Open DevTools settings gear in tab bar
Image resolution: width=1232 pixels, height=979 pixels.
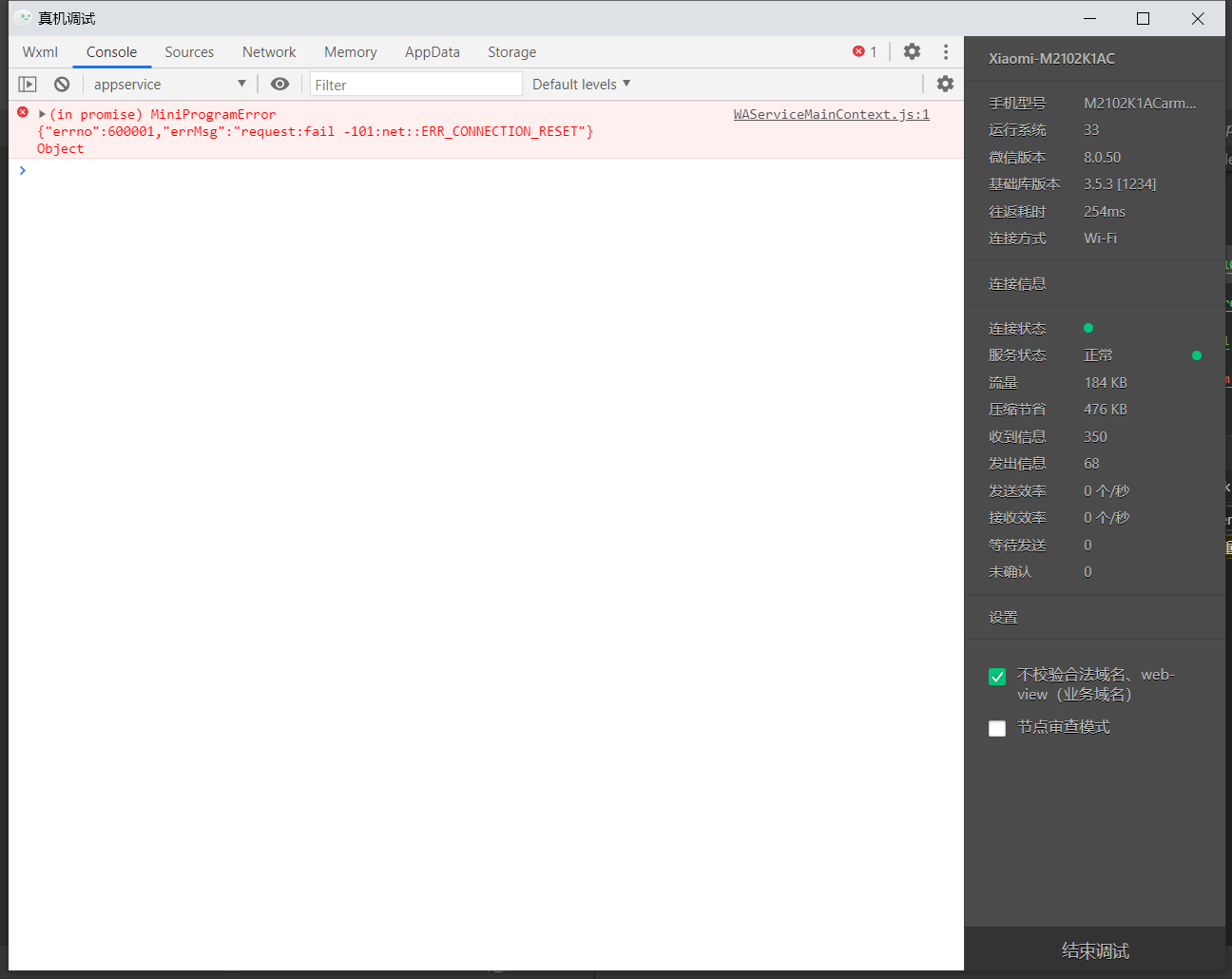coord(912,51)
